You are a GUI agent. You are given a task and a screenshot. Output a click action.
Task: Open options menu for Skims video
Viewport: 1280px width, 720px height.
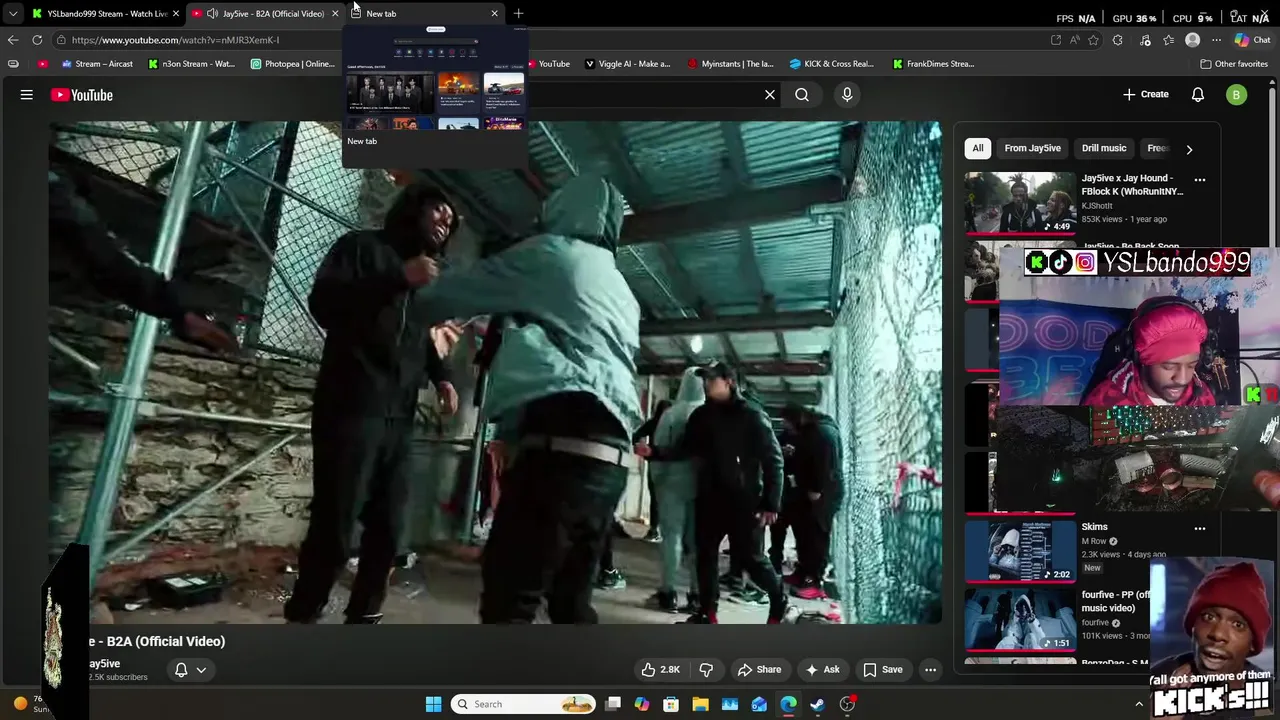point(1200,528)
